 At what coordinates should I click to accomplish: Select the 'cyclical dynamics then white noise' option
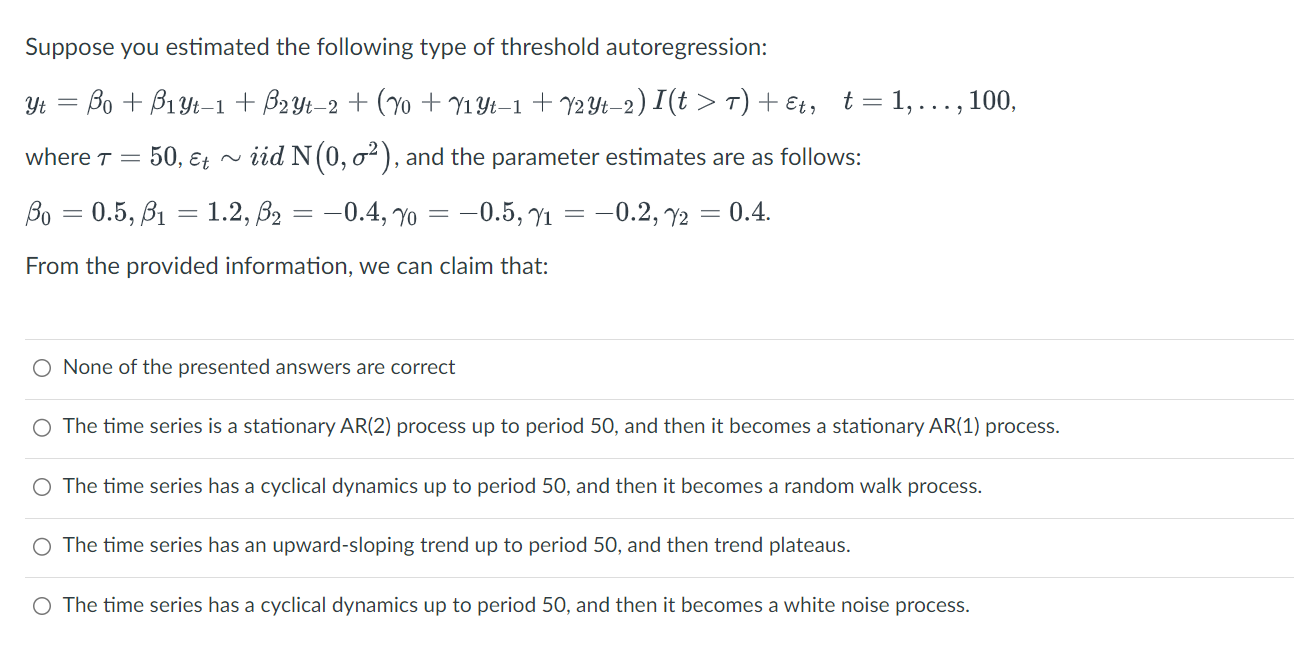(x=41, y=605)
